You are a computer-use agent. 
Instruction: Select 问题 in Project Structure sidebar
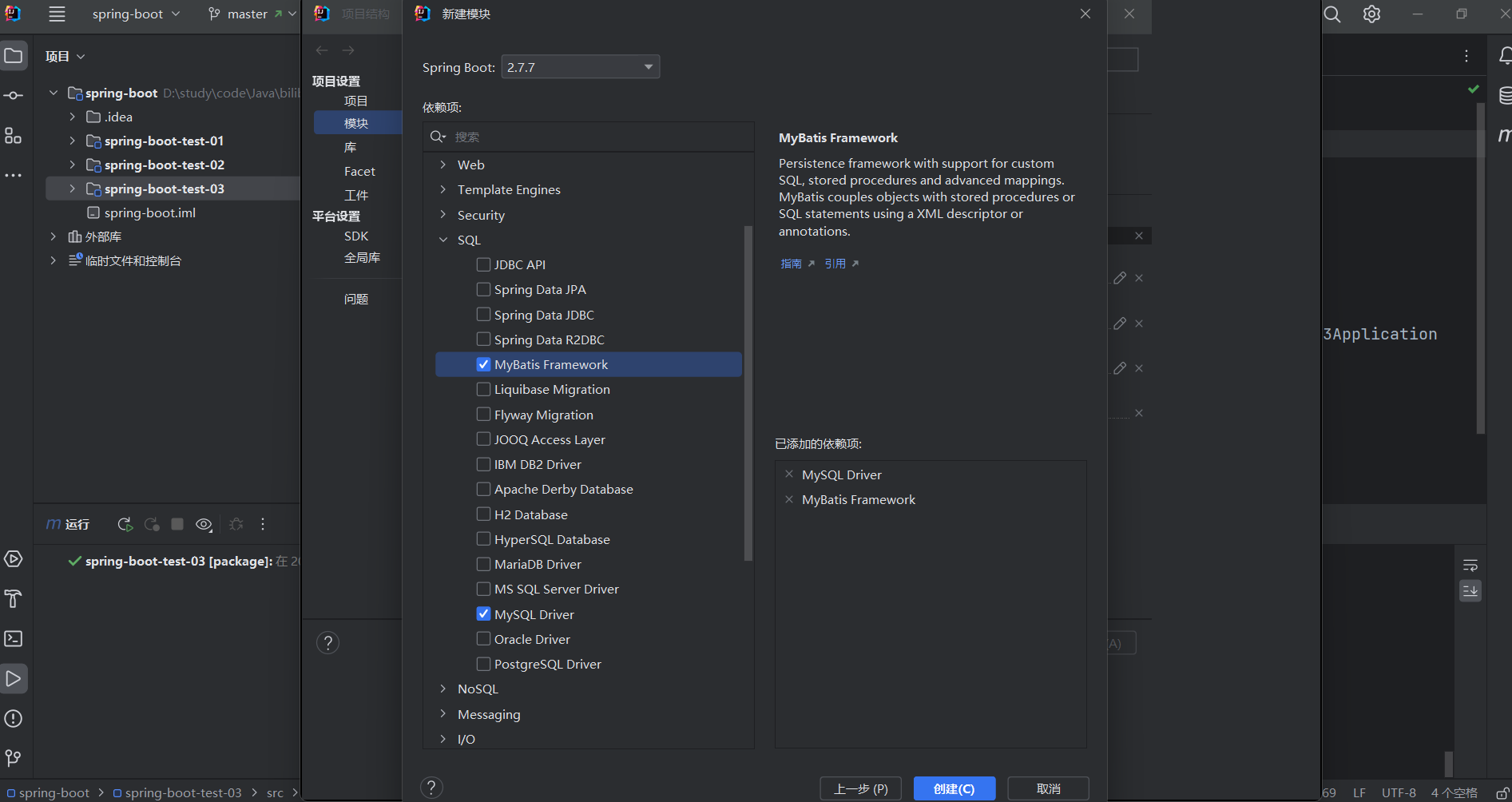[x=356, y=299]
